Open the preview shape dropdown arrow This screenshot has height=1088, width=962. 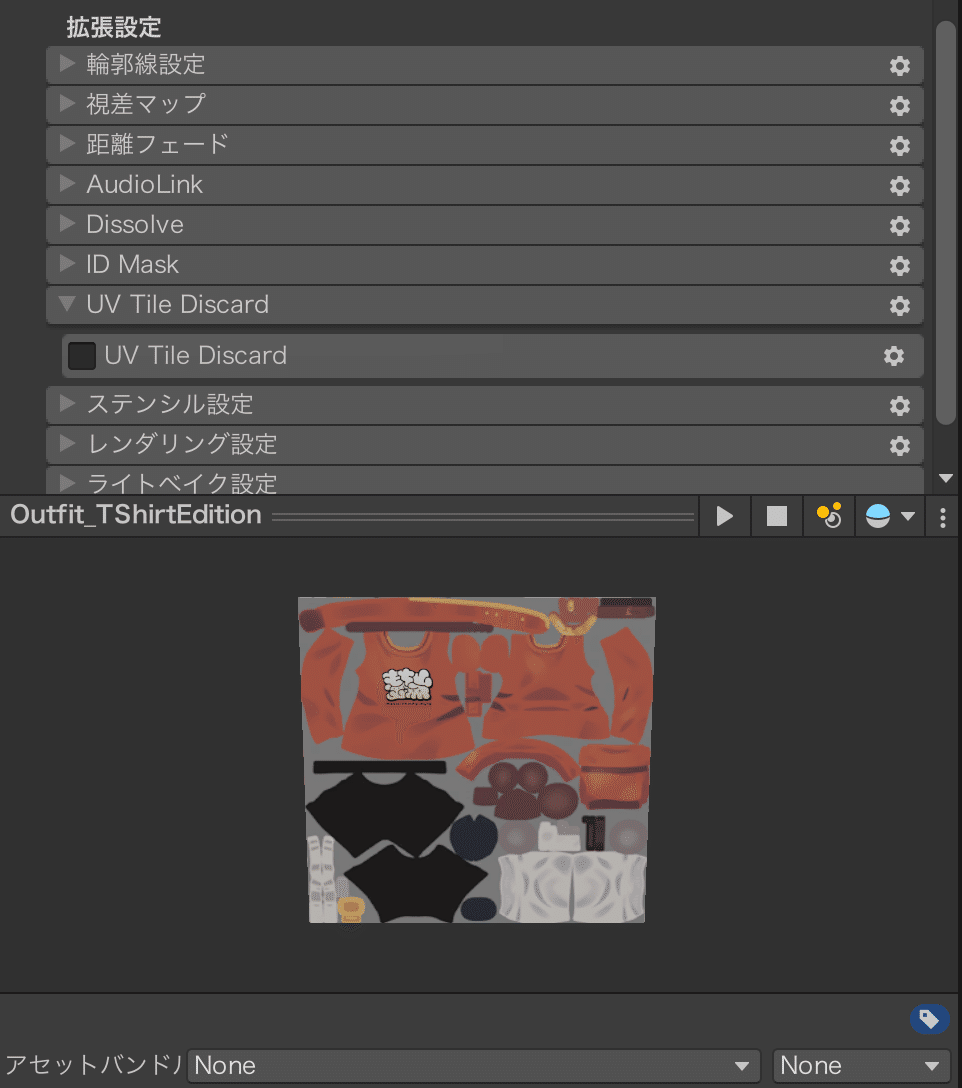coord(906,516)
